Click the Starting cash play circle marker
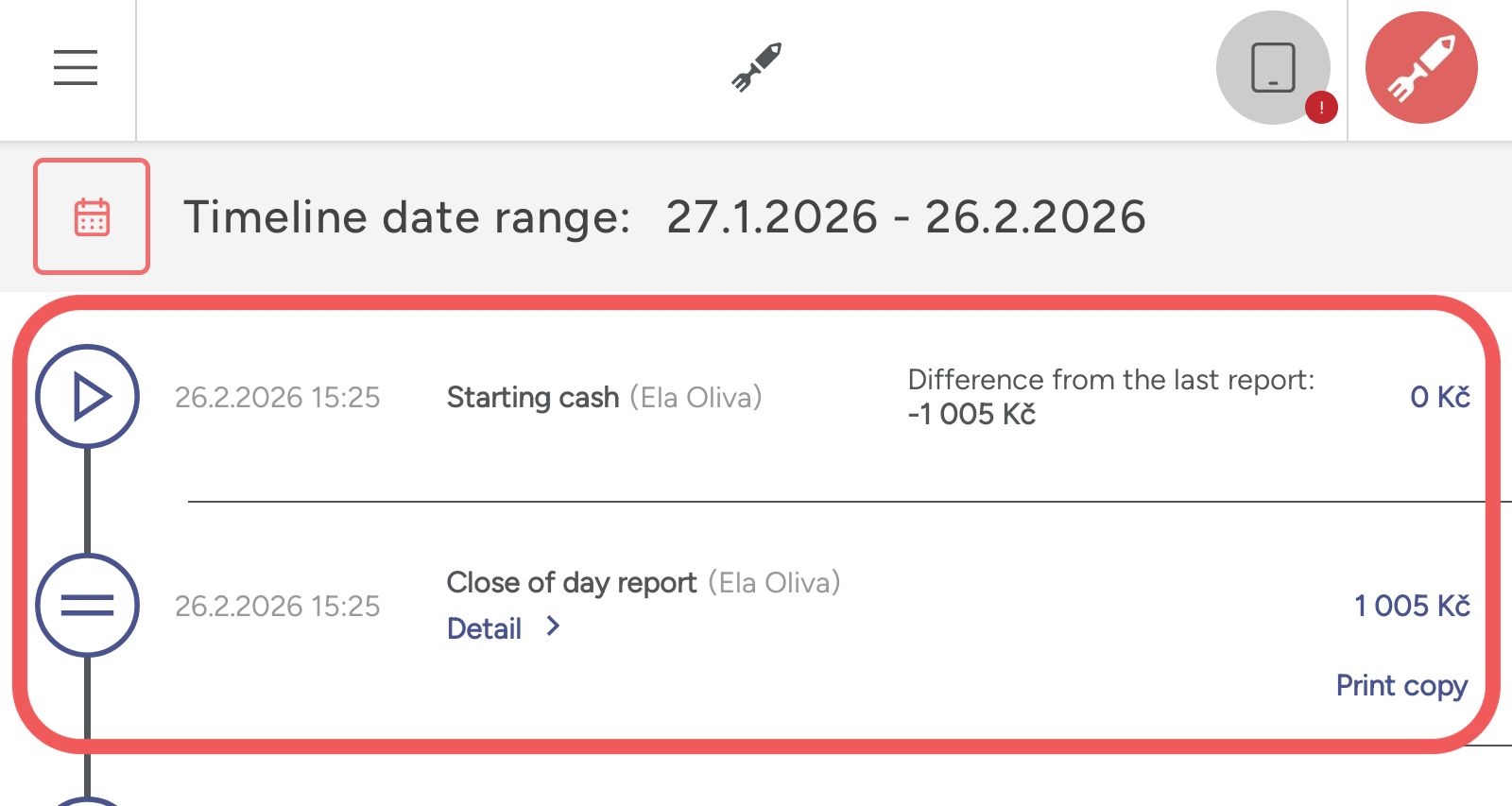This screenshot has width=1512, height=806. pyautogui.click(x=87, y=396)
